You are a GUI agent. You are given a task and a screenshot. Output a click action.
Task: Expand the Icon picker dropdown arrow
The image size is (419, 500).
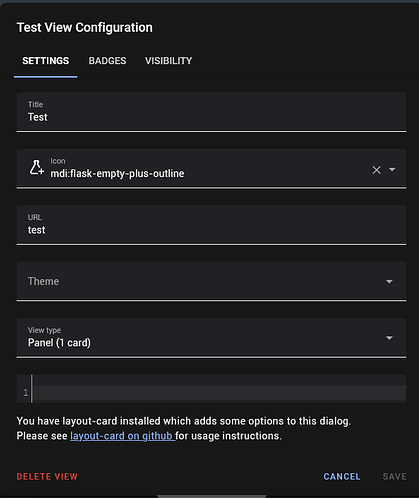[x=392, y=170]
